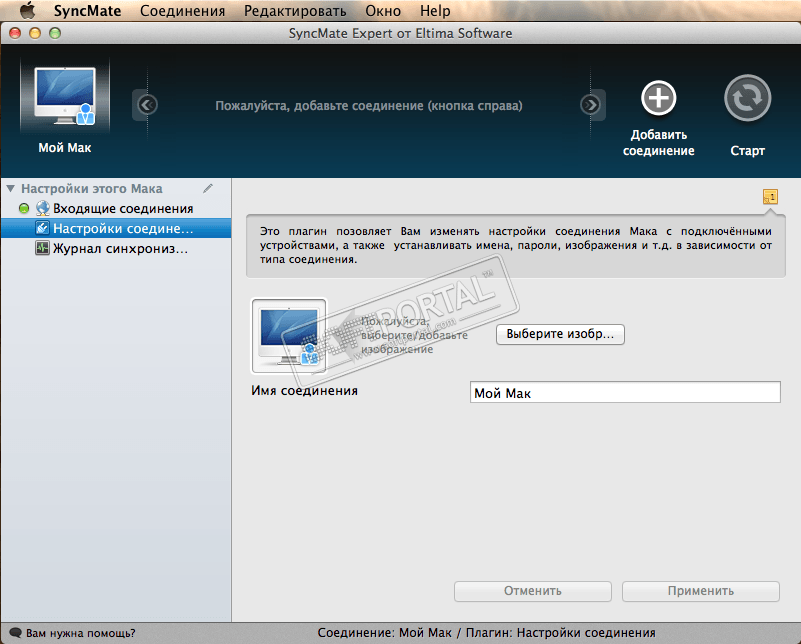Click the Имя соединения text field
Viewport: 801px width, 644px height.
tap(625, 392)
